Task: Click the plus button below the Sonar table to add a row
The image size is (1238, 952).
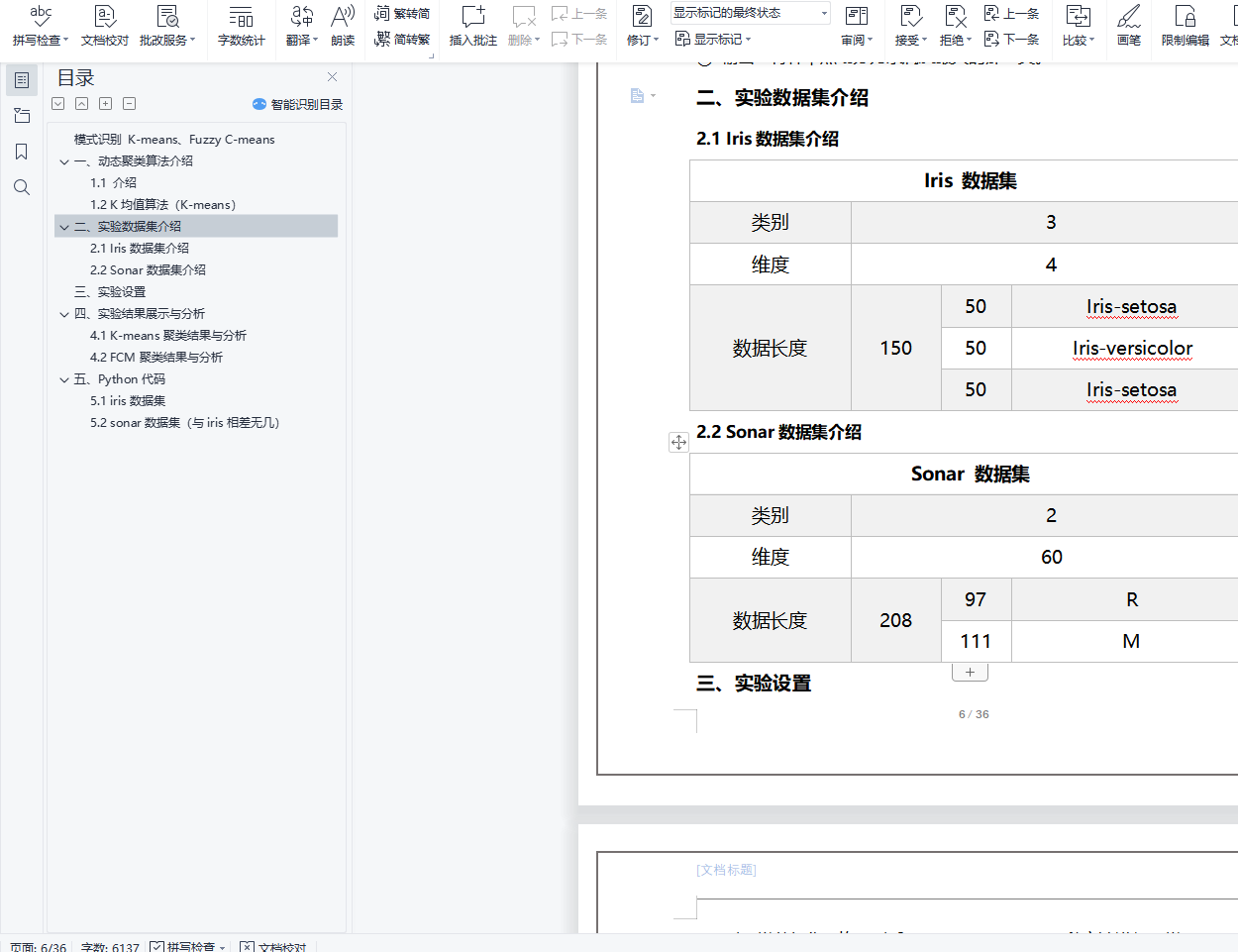Action: coord(970,673)
